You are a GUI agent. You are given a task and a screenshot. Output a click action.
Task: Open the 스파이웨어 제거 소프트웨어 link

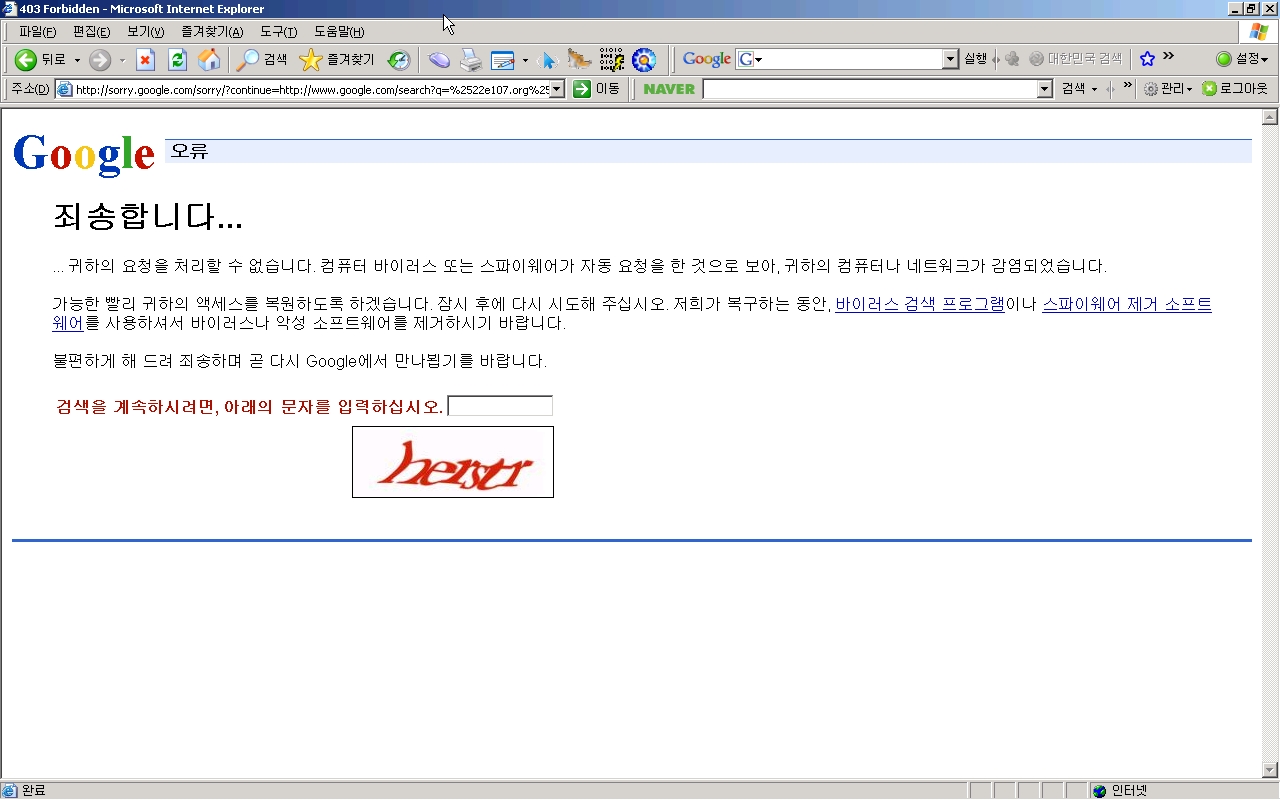pos(1127,304)
